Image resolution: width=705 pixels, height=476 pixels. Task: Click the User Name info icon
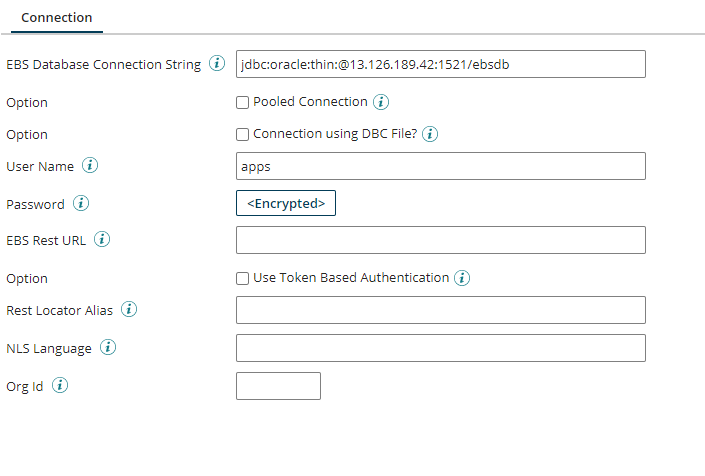pyautogui.click(x=90, y=165)
